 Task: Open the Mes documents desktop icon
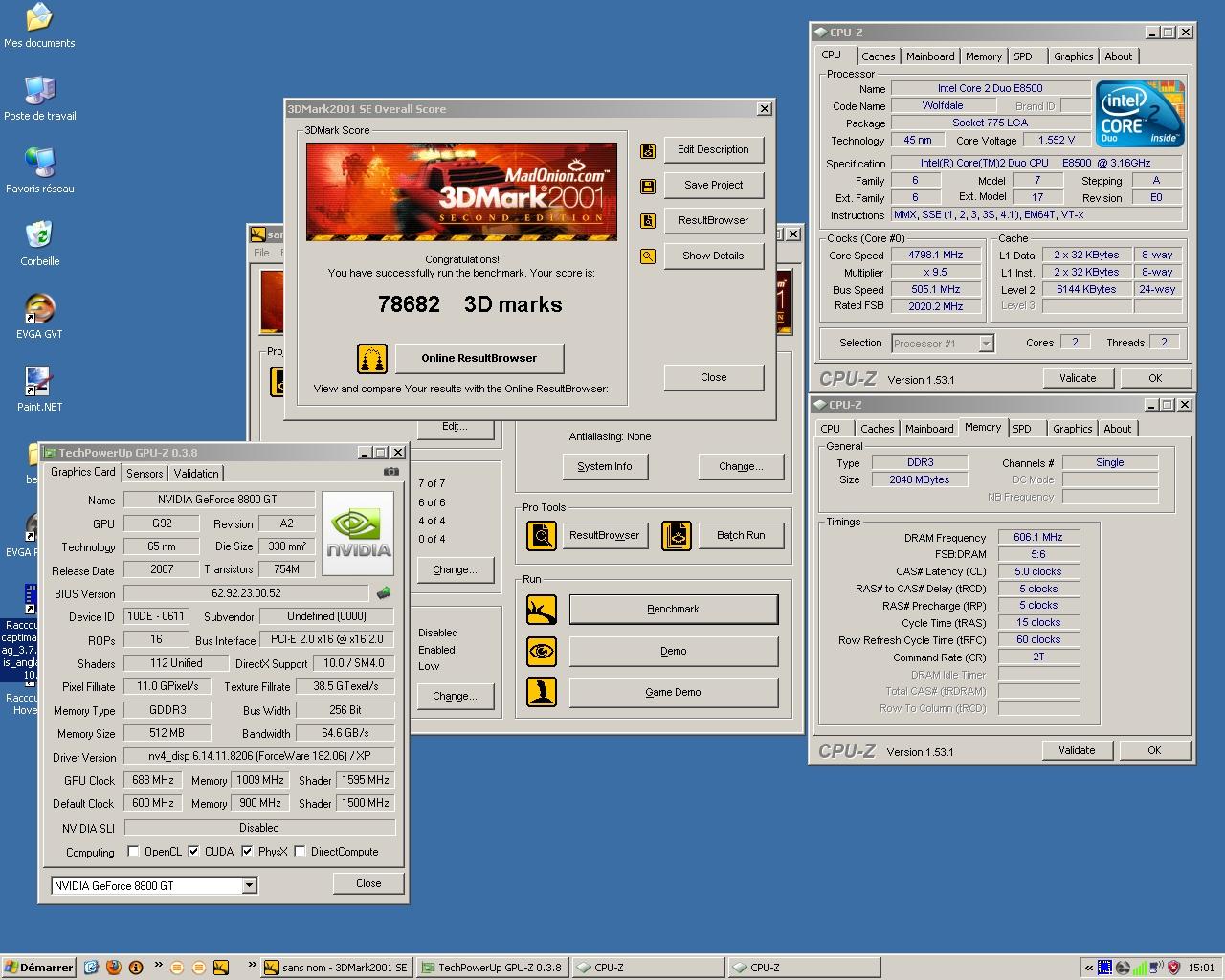pyautogui.click(x=39, y=26)
